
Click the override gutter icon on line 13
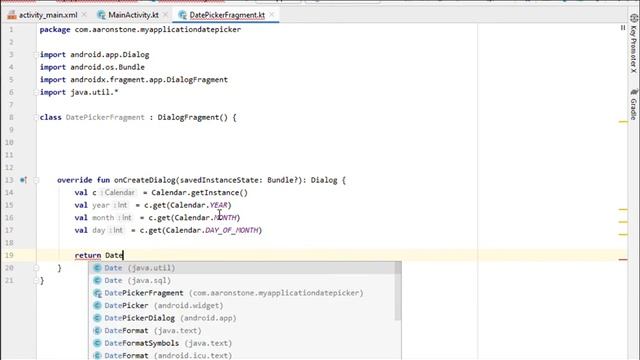23,180
